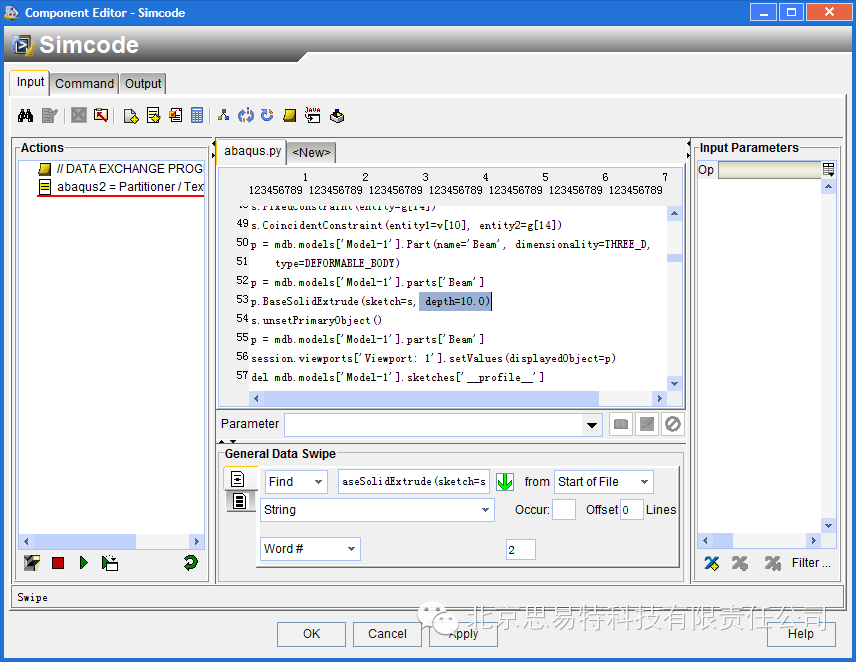Click the first grayed X percent icon left of Filter
Screen dimensions: 856x662
[740, 563]
